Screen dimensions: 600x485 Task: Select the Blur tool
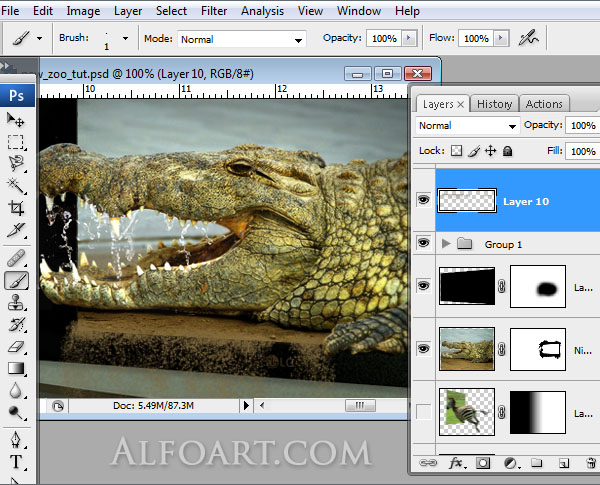point(15,390)
